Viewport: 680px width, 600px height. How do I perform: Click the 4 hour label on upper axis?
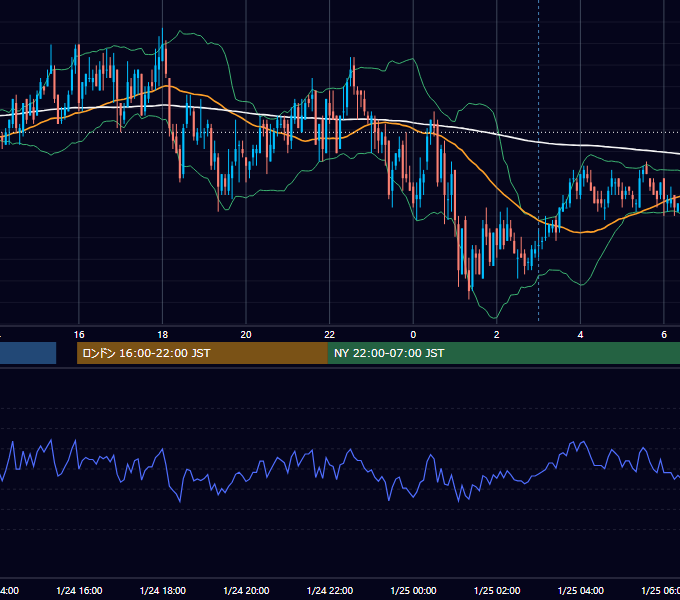pyautogui.click(x=580, y=334)
